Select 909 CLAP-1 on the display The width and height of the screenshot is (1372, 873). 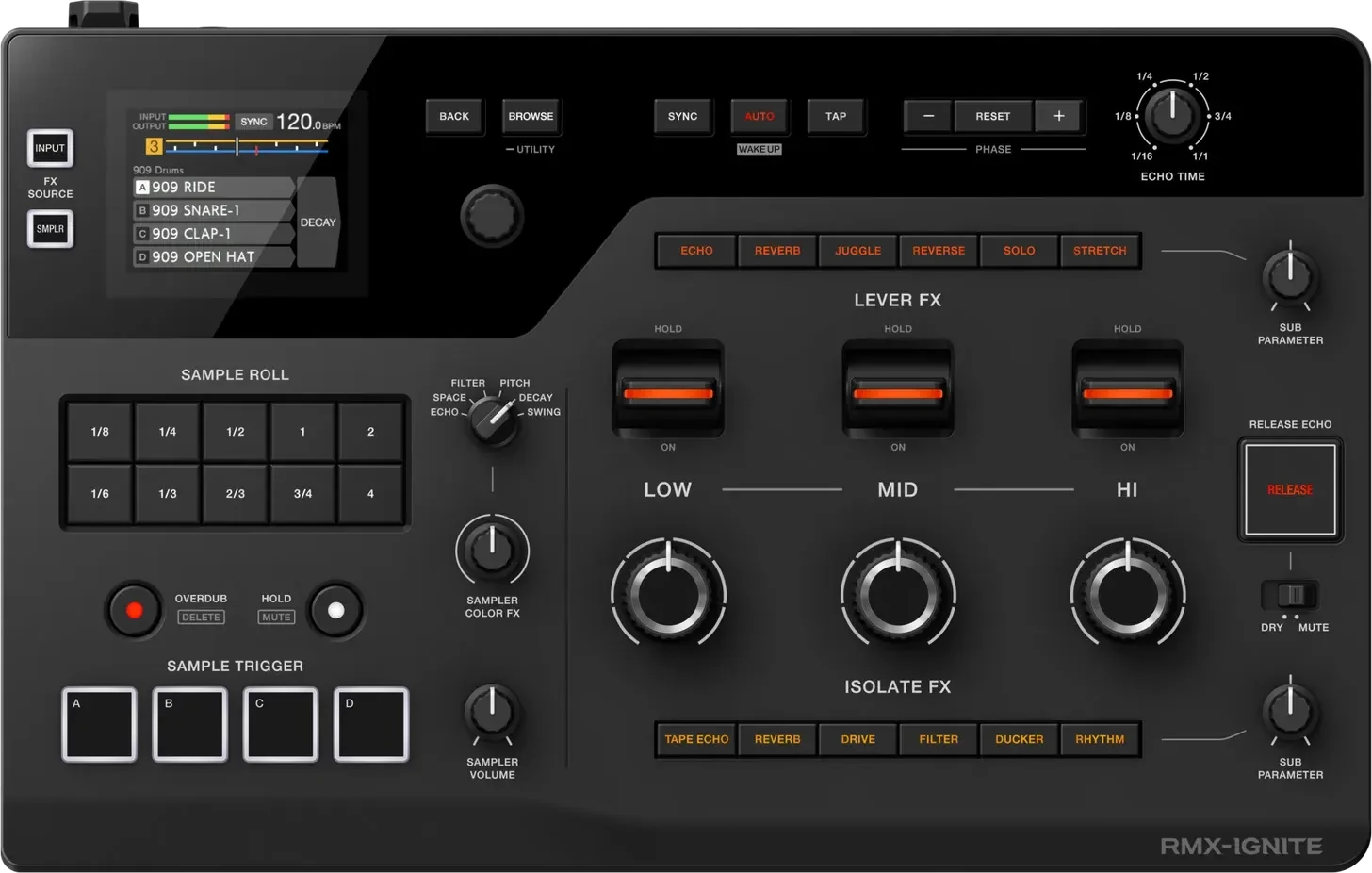[x=214, y=234]
